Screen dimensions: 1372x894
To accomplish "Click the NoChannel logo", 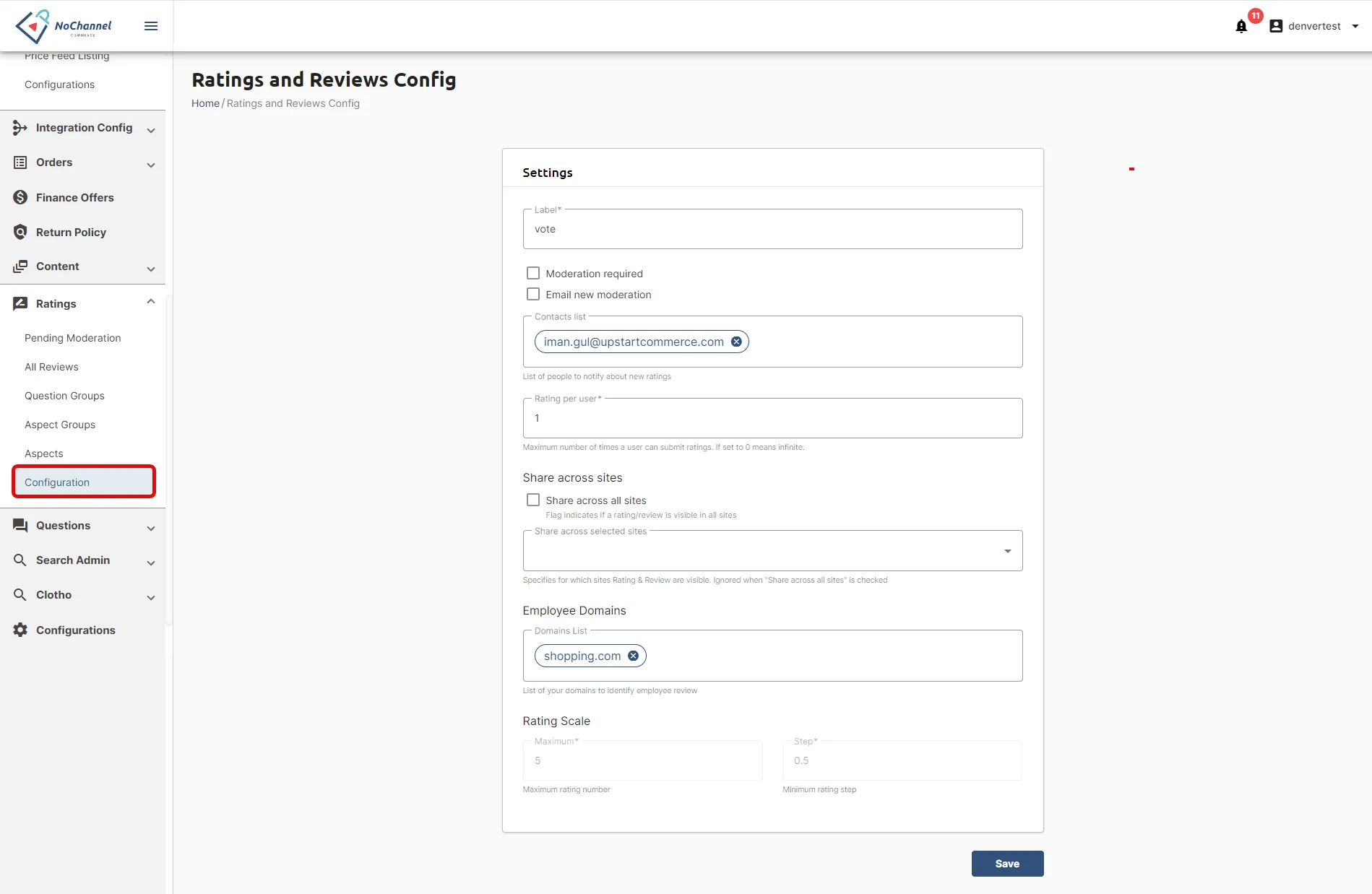I will point(64,26).
